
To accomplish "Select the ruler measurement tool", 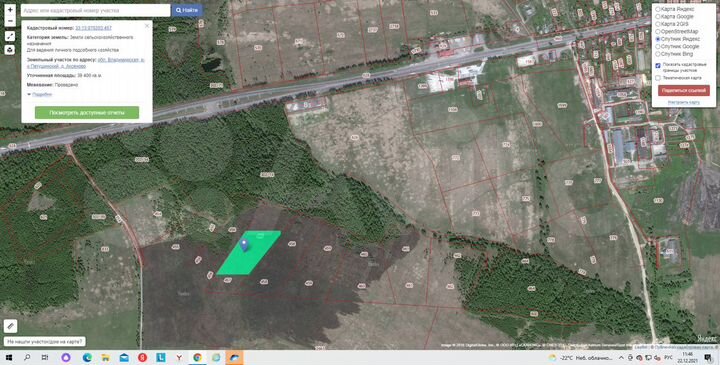I will coord(10,326).
